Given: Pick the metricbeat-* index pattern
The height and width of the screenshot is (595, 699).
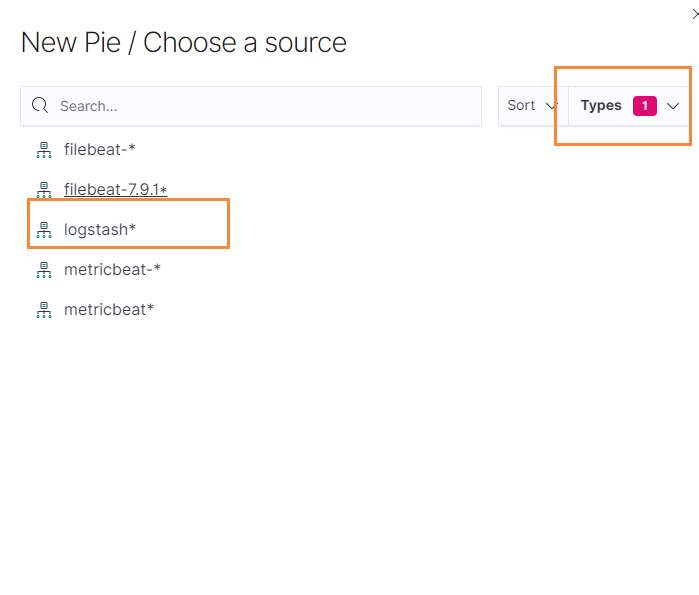Looking at the screenshot, I should point(112,270).
